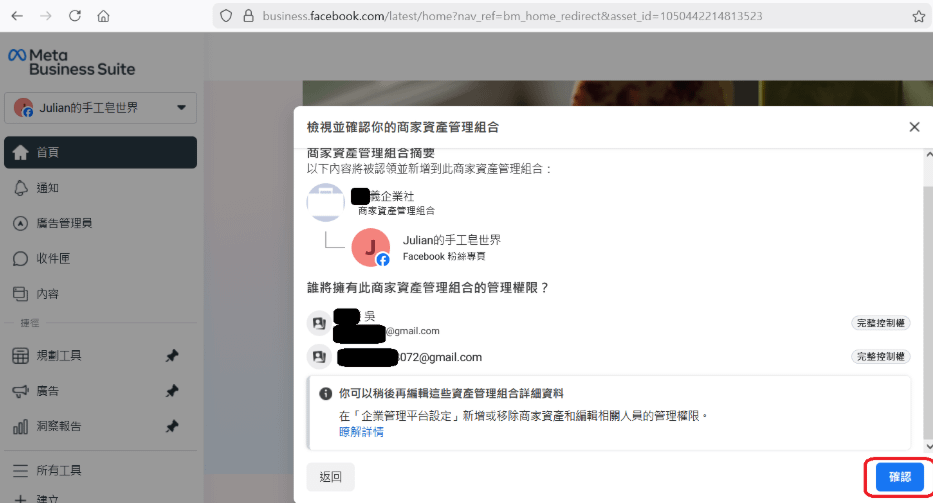This screenshot has width=933, height=503.
Task: Click the 收件匣 chat bubble icon
Action: [x=20, y=258]
